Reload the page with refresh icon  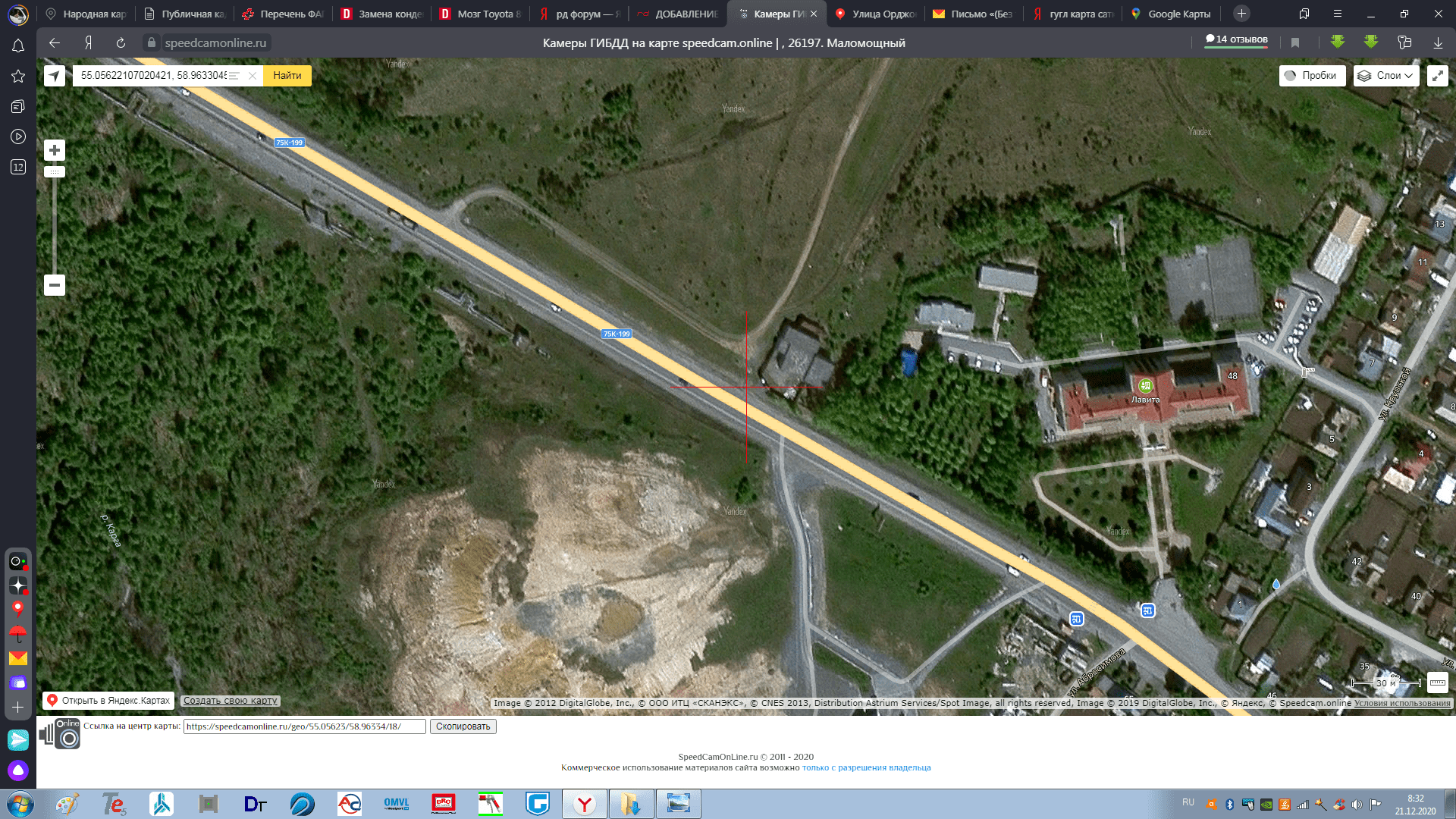click(121, 43)
